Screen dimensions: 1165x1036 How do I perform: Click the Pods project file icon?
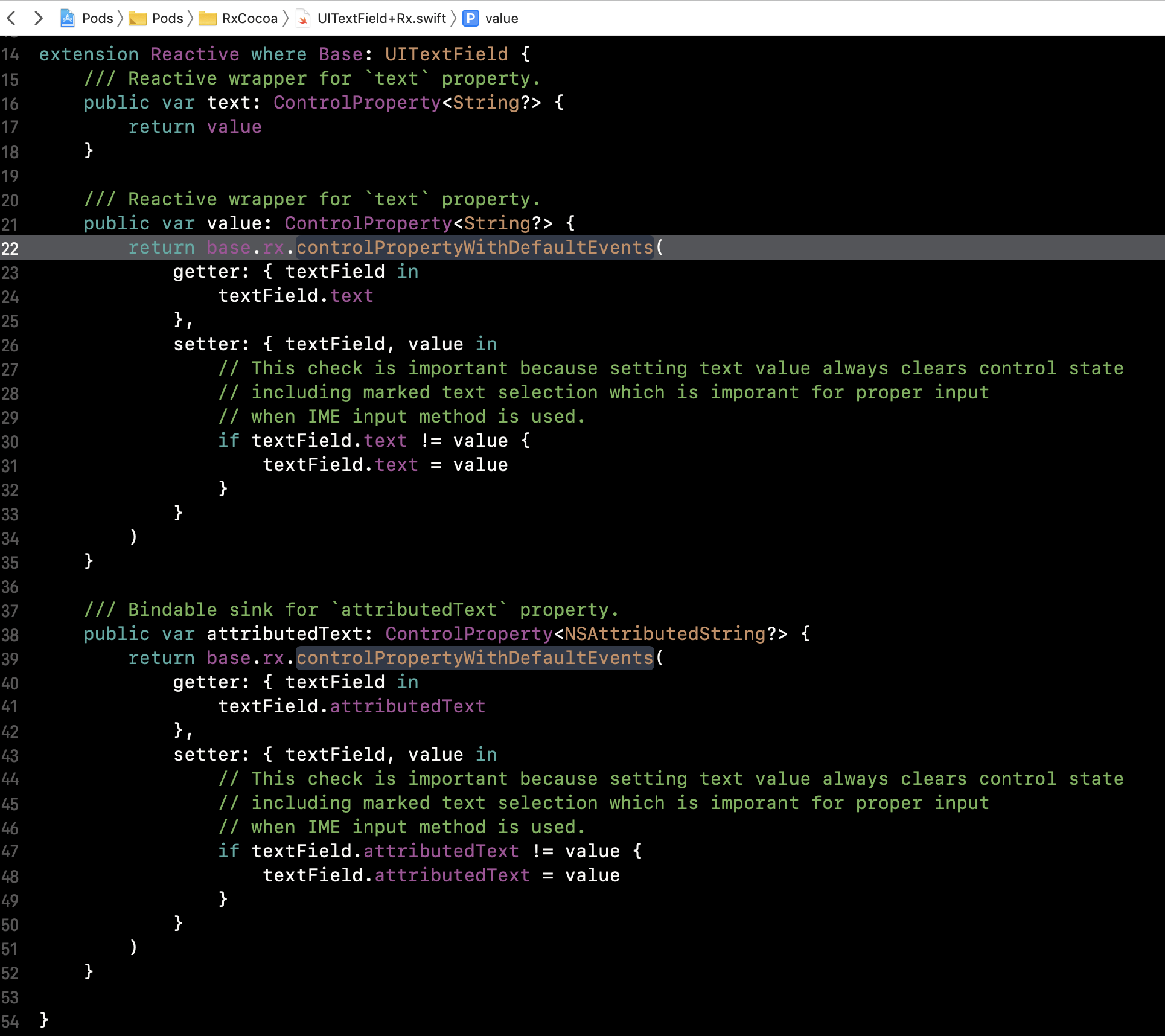(68, 18)
